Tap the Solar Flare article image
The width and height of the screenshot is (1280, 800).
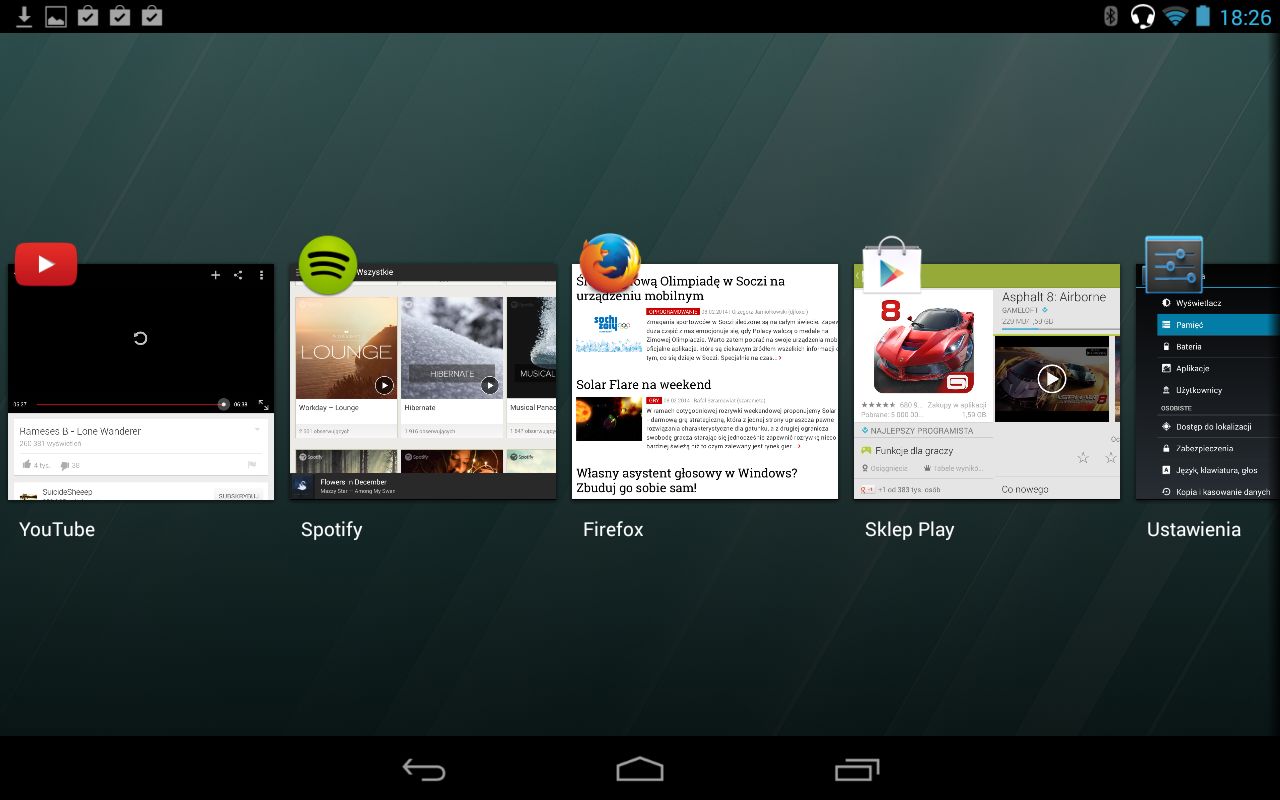pyautogui.click(x=609, y=419)
